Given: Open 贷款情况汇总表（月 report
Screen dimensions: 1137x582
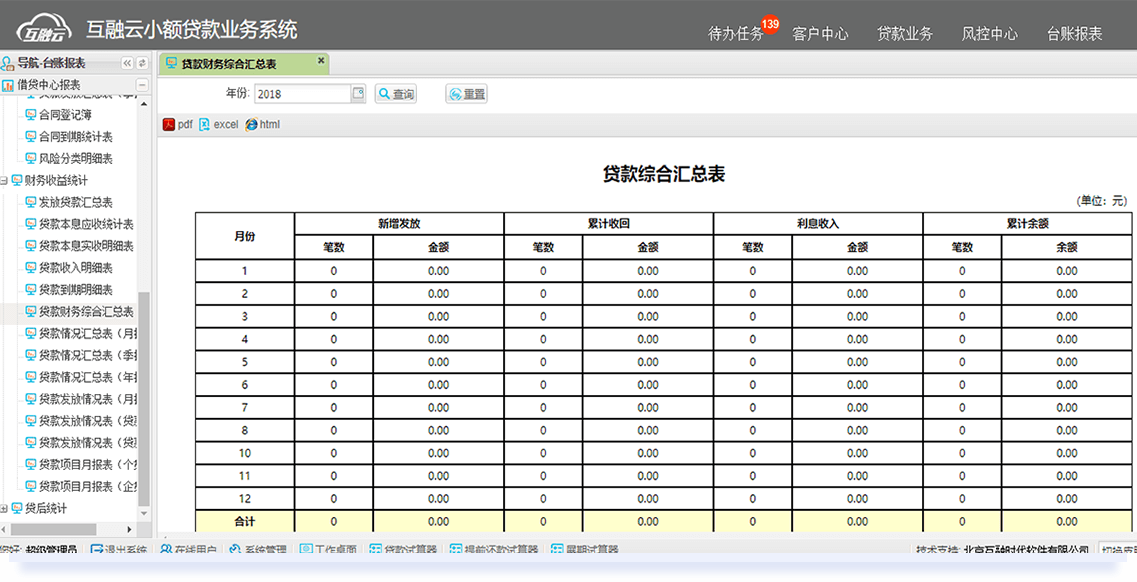Looking at the screenshot, I should (87, 333).
